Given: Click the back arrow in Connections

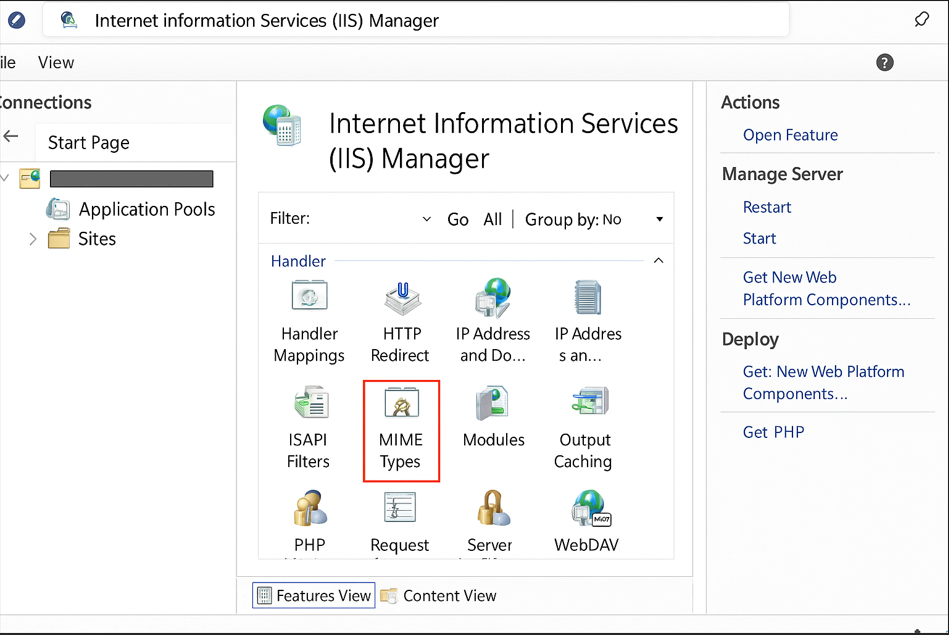Looking at the screenshot, I should pos(11,136).
